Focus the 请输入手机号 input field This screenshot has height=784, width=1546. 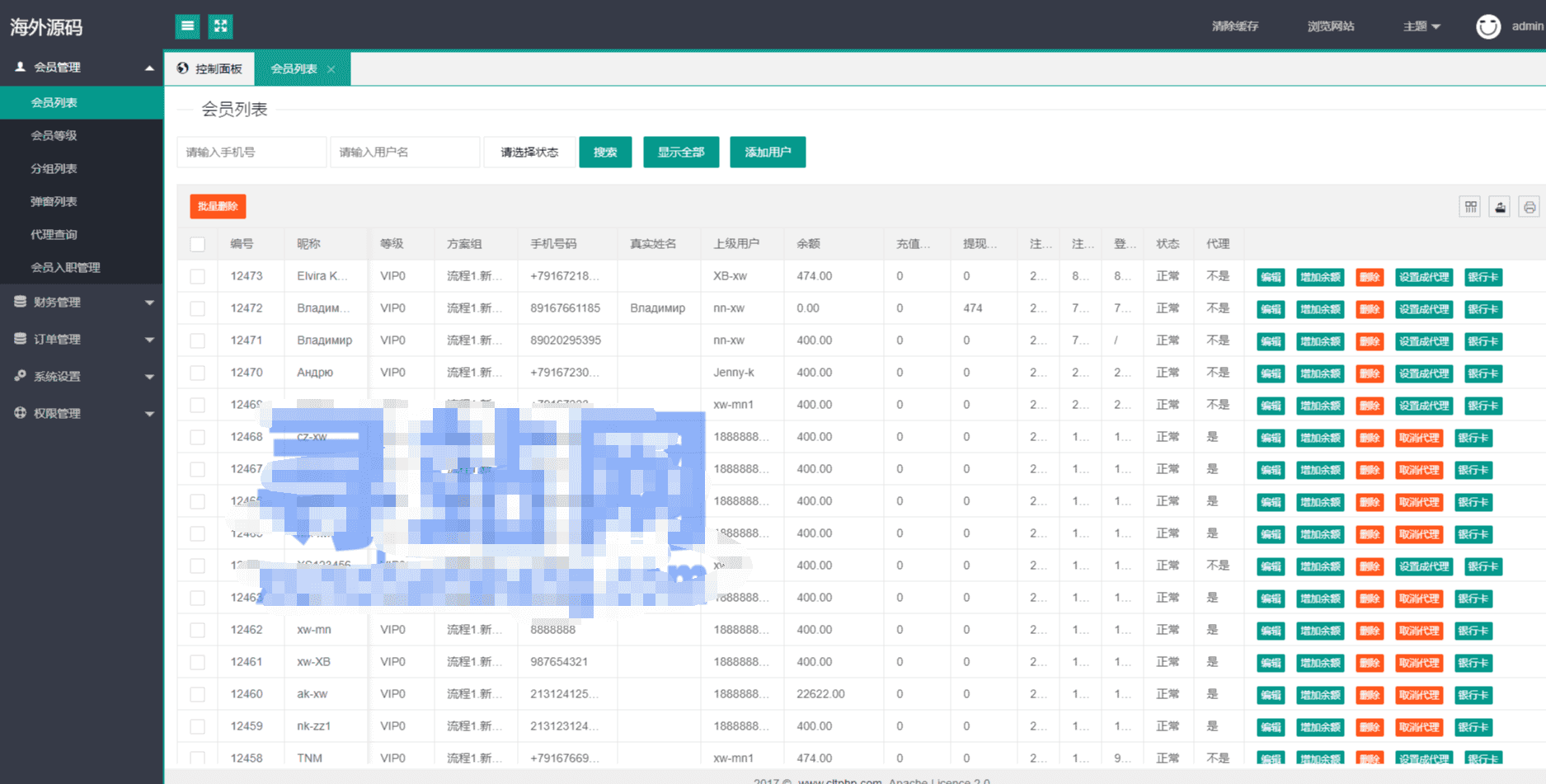pyautogui.click(x=251, y=153)
